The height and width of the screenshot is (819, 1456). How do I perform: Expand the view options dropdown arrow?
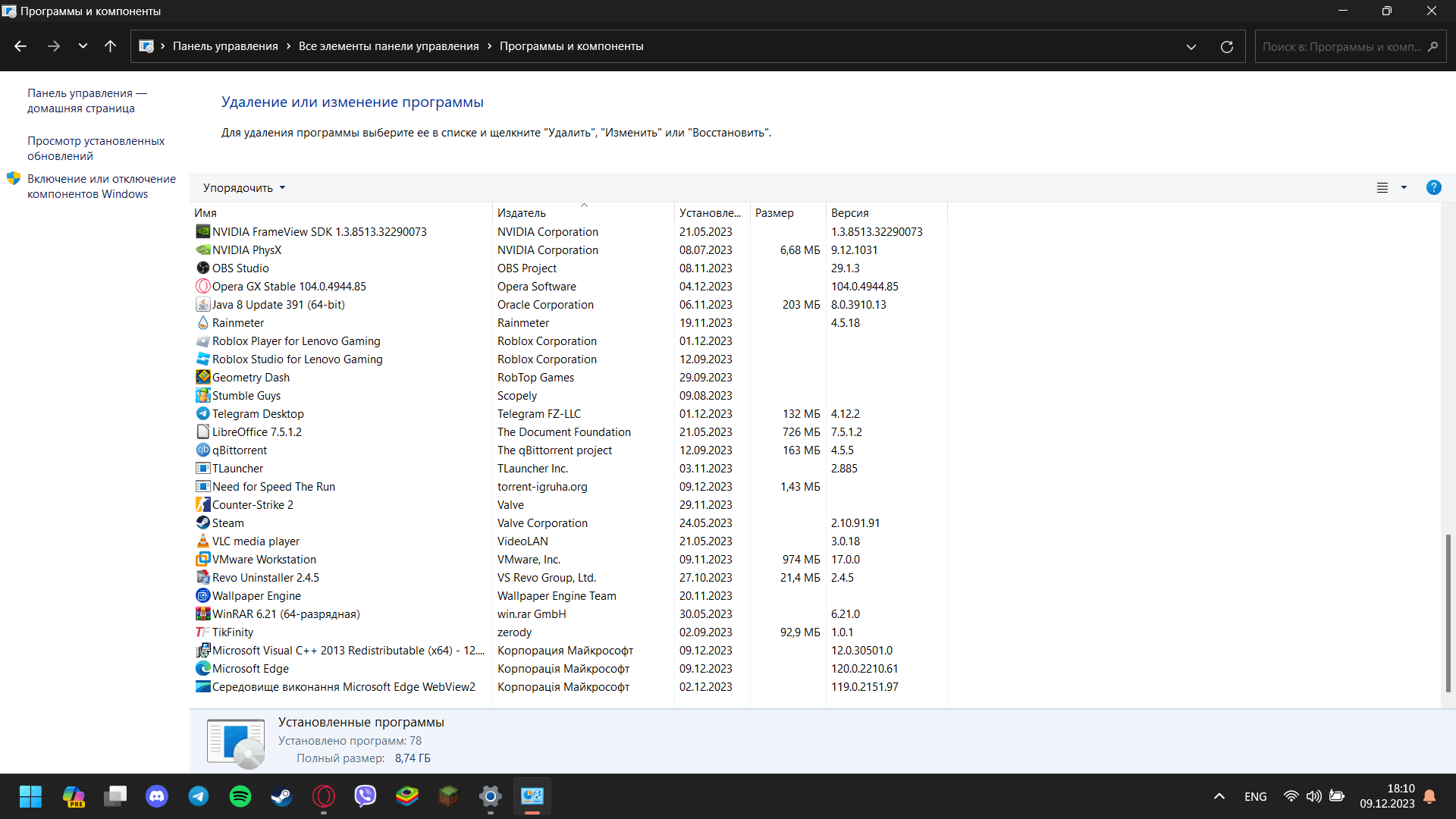(1404, 187)
